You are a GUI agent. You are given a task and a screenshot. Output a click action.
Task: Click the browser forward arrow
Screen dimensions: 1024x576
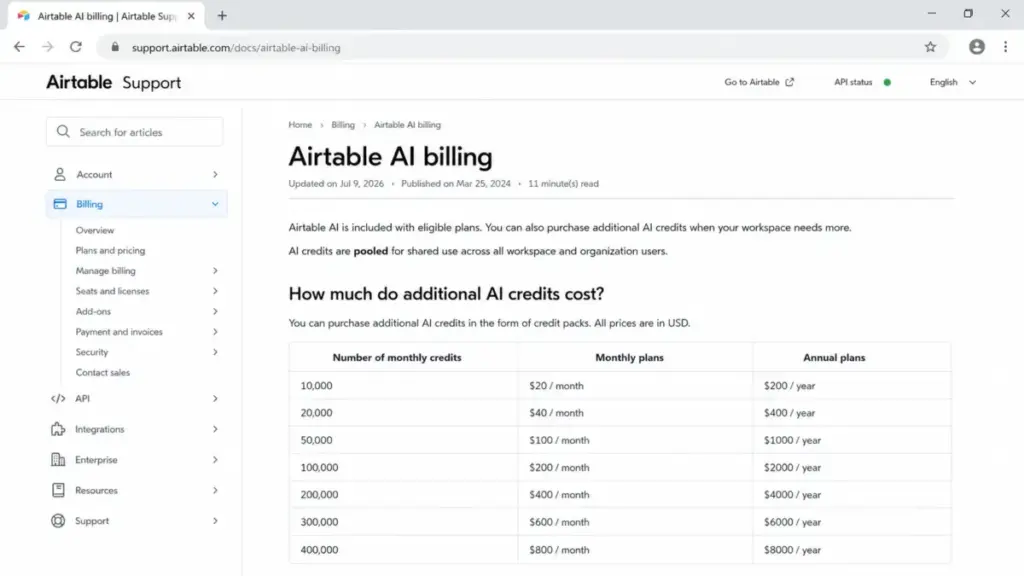click(48, 47)
